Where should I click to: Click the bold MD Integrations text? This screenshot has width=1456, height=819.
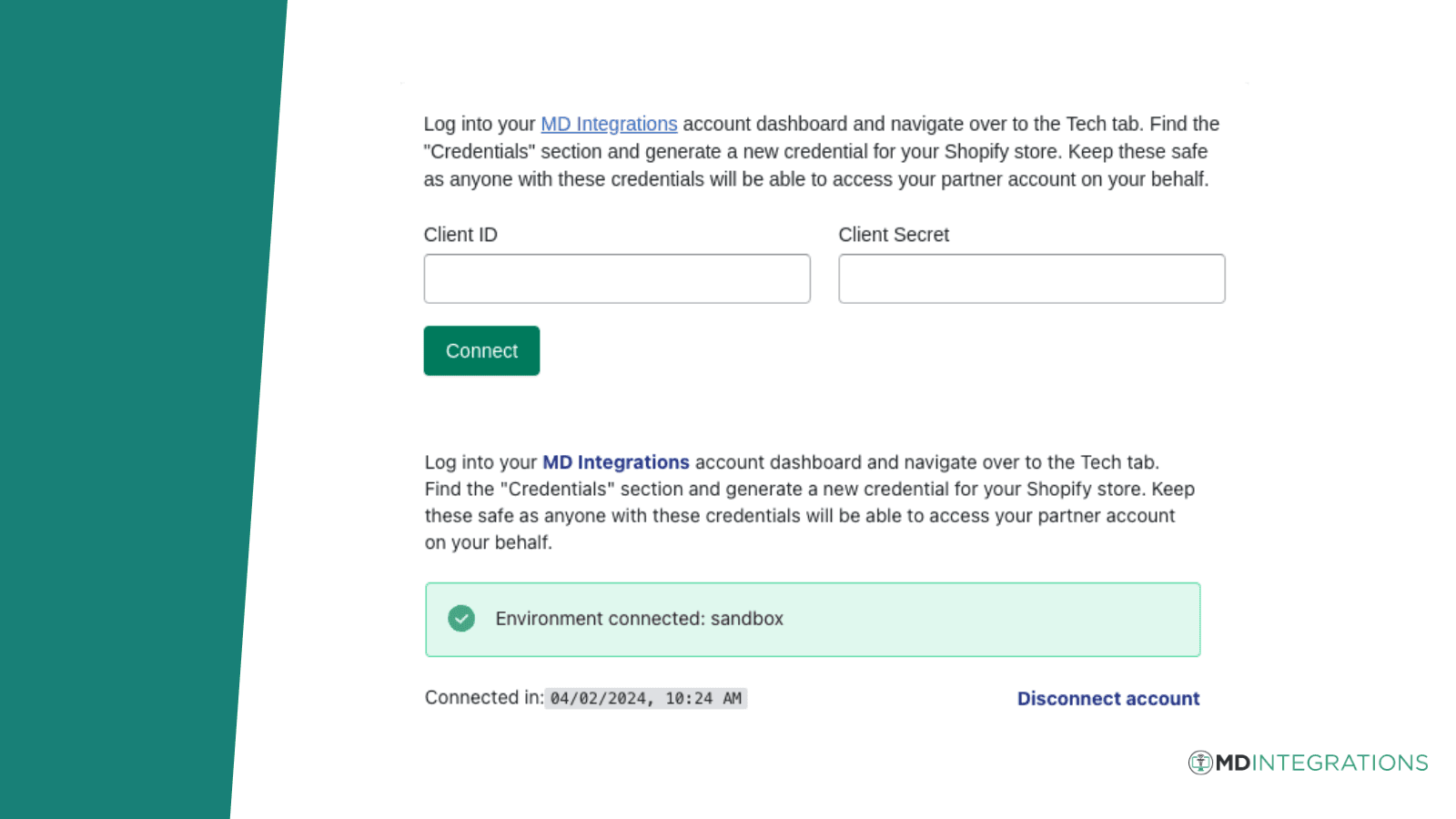615,462
